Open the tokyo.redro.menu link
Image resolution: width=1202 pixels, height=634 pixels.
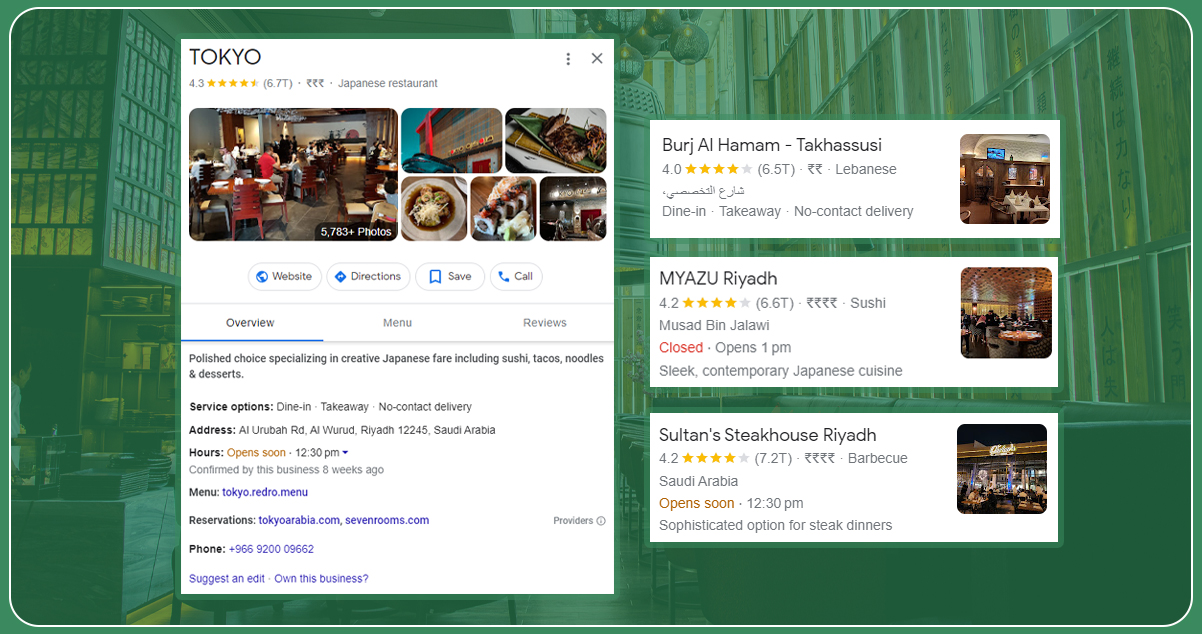coord(265,492)
